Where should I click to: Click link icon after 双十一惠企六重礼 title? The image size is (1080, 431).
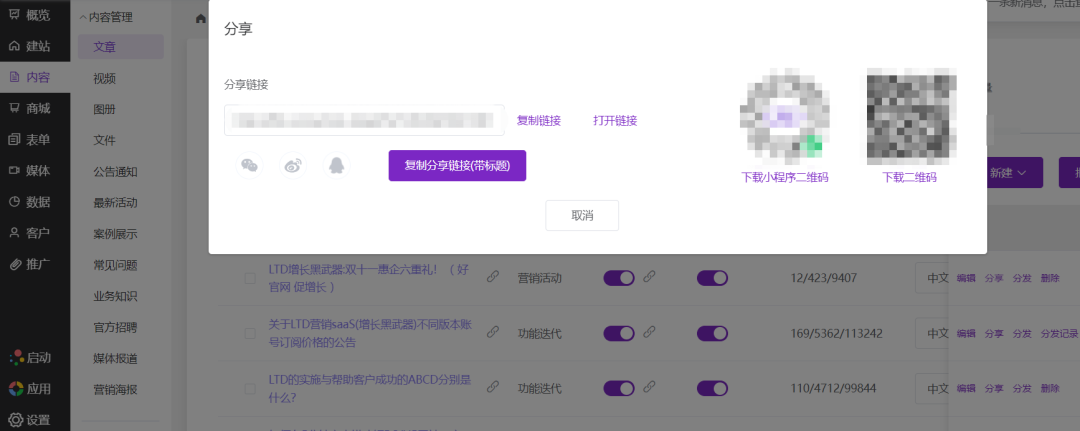coord(492,277)
